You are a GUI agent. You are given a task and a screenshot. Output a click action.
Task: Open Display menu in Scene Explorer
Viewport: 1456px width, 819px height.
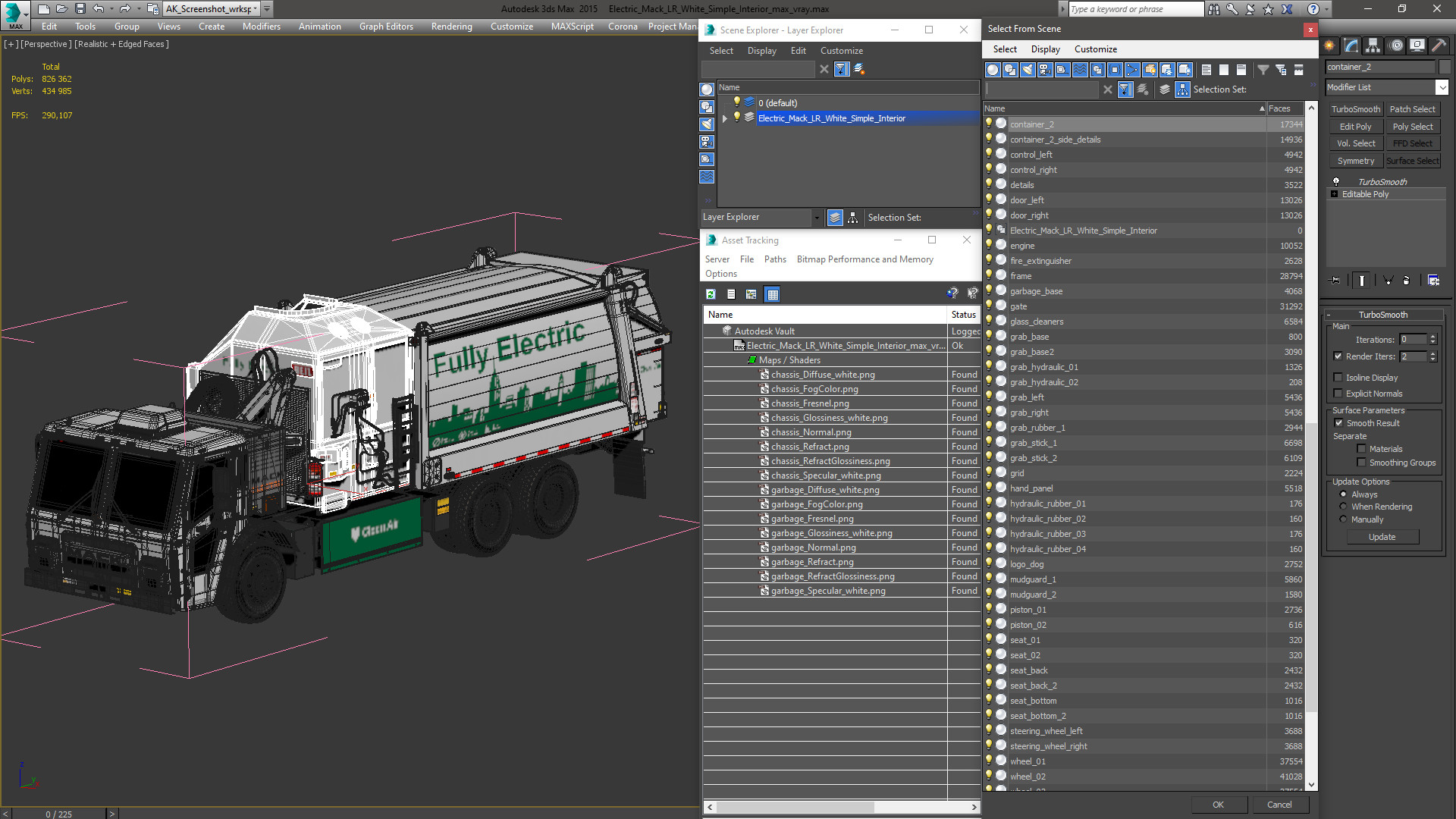pyautogui.click(x=761, y=51)
